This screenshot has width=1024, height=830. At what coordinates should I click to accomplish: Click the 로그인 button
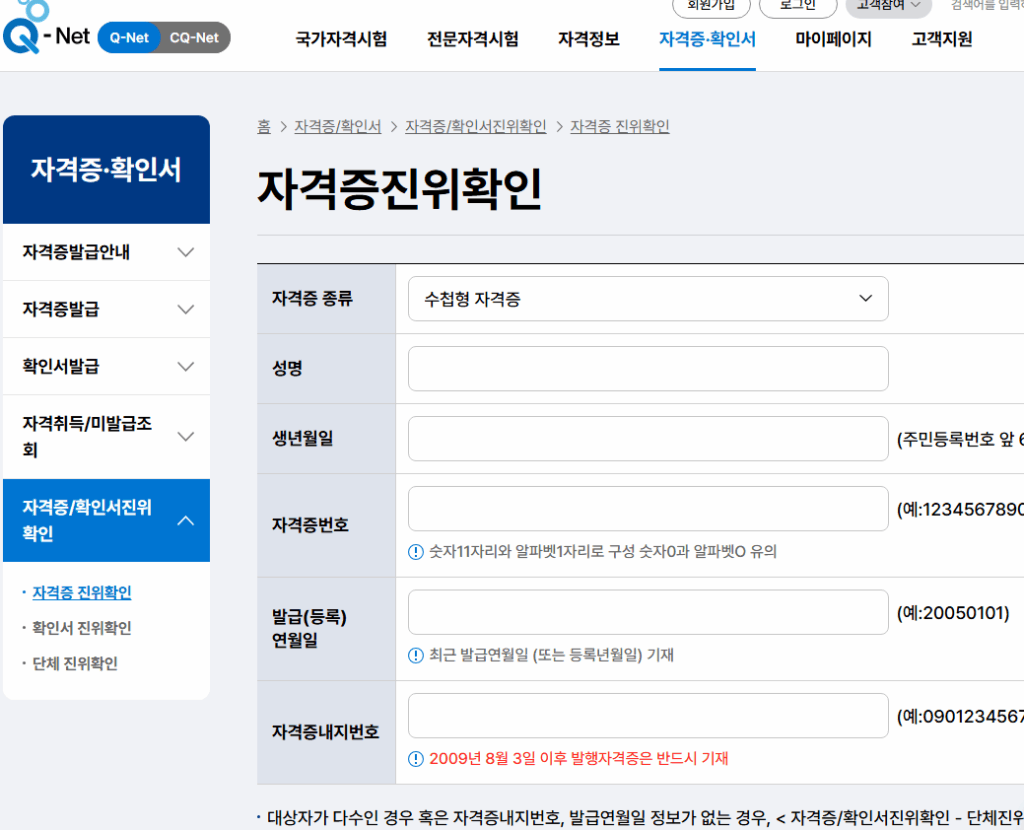pos(797,6)
